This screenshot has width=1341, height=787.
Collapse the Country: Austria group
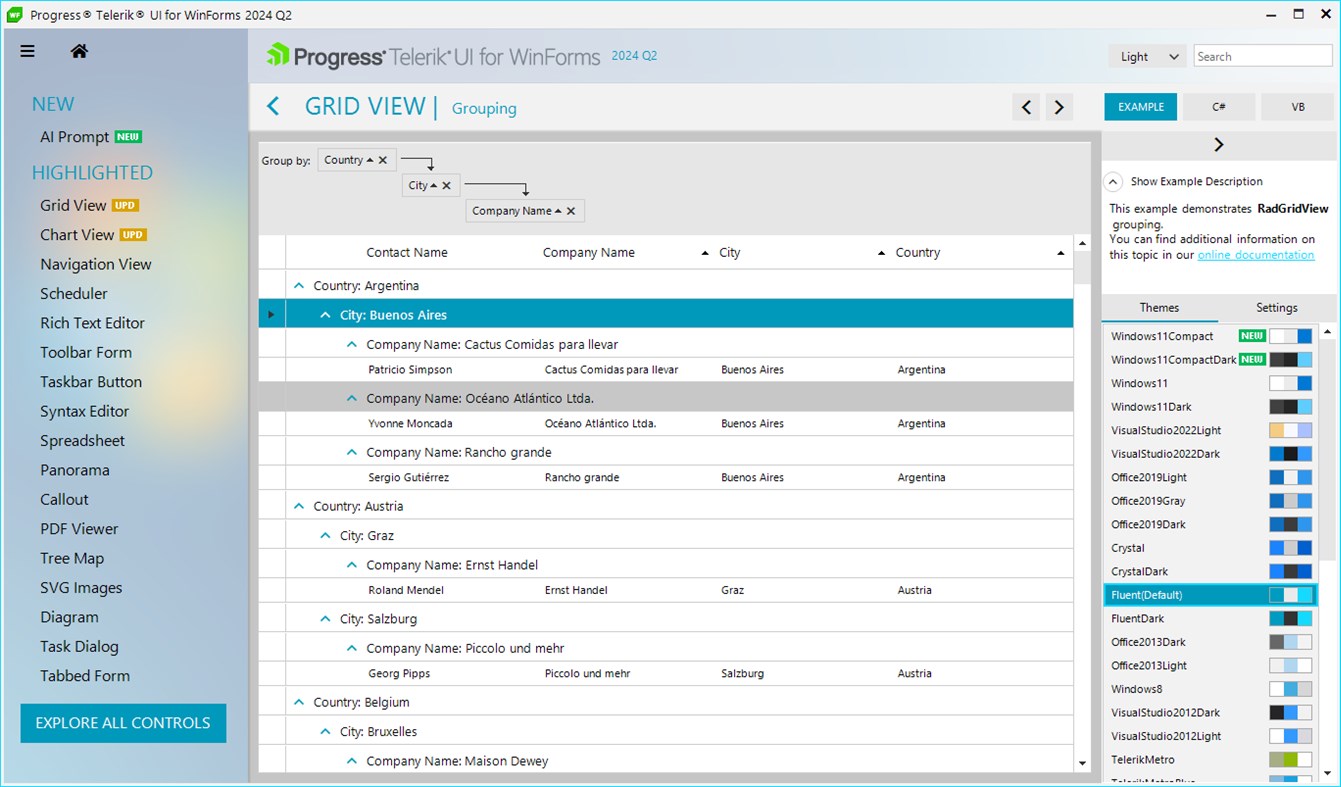click(298, 506)
